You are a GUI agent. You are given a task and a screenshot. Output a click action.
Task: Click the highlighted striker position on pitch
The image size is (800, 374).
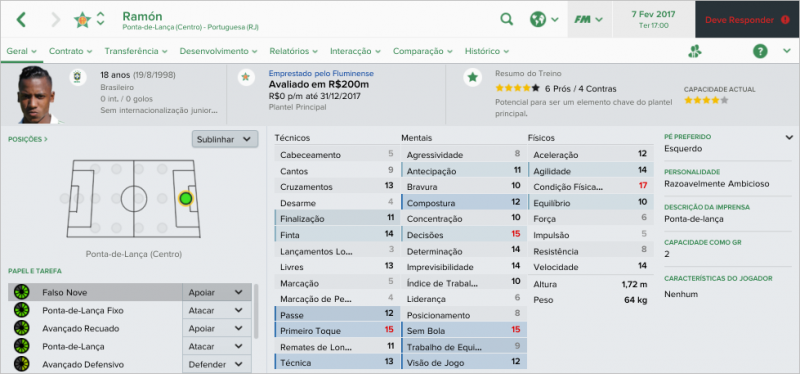click(x=186, y=198)
